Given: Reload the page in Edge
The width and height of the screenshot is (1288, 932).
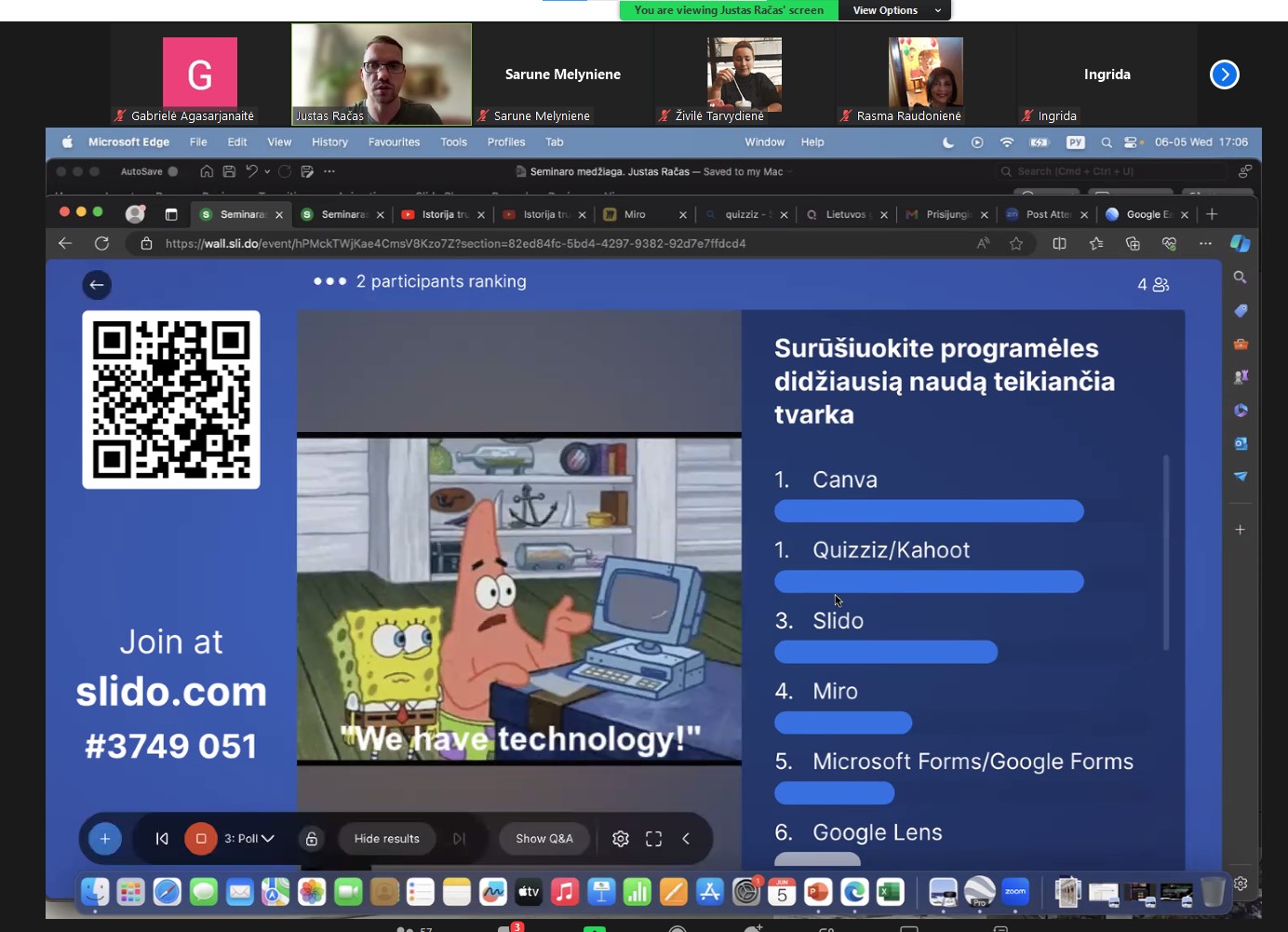Looking at the screenshot, I should pos(101,243).
